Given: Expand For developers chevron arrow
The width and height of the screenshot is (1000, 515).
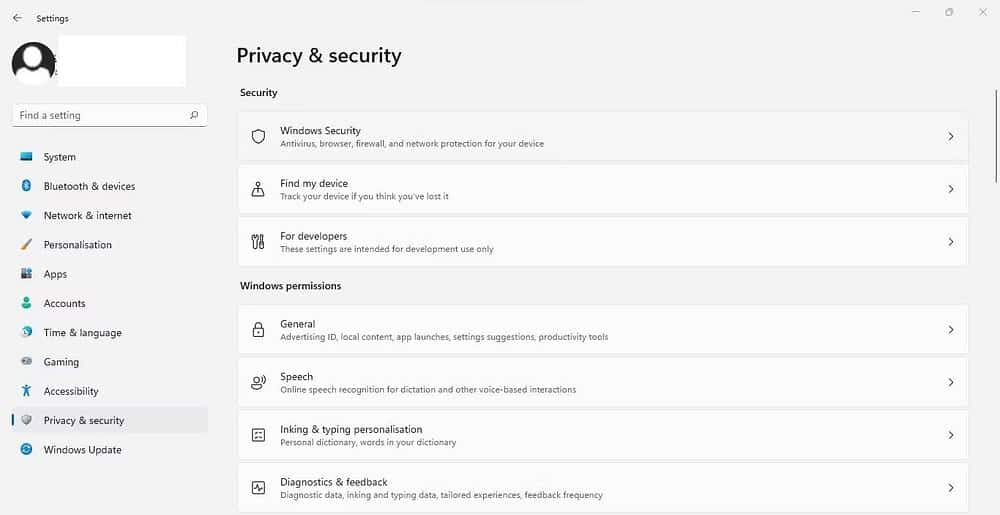Looking at the screenshot, I should 950,242.
